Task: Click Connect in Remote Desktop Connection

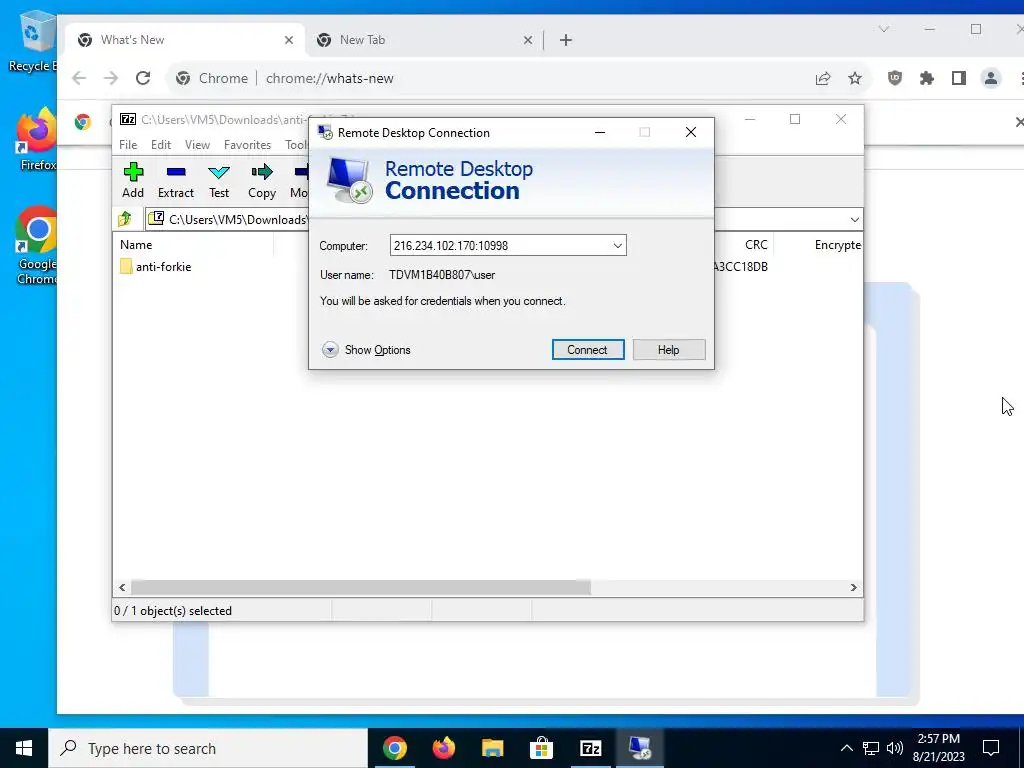Action: (588, 349)
